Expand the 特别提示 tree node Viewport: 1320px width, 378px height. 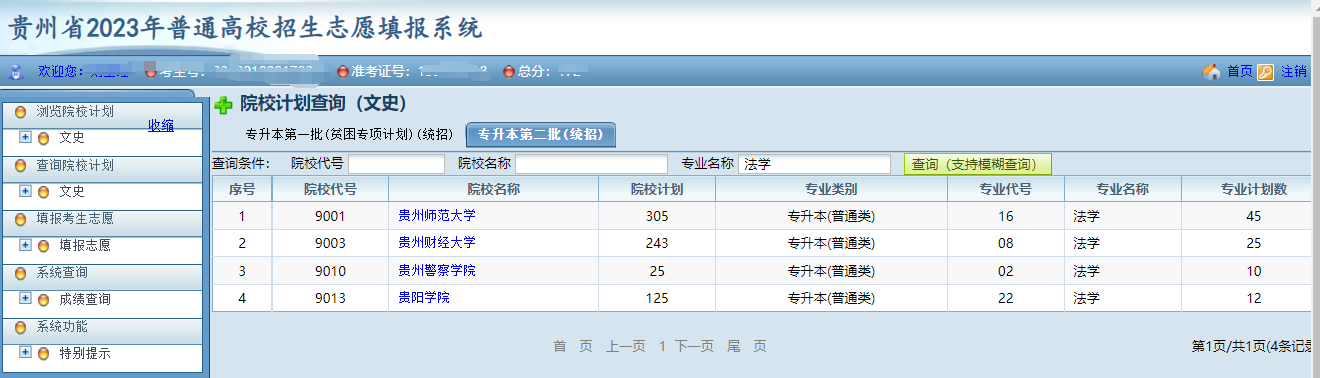pos(26,352)
